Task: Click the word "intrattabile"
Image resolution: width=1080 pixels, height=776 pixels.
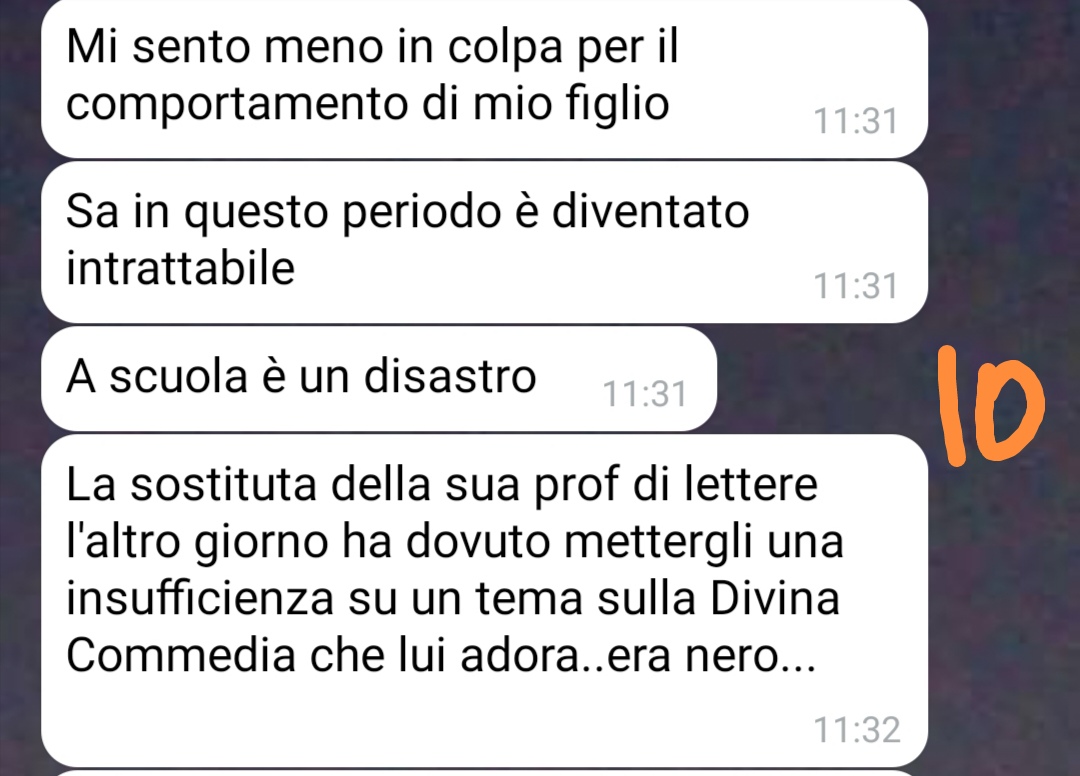Action: click(180, 267)
